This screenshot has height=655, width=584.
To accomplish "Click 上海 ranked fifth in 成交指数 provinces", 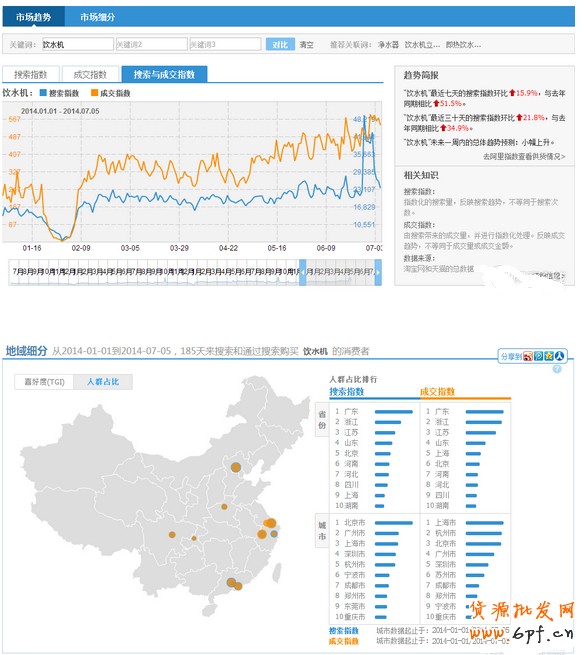I will (x=442, y=453).
